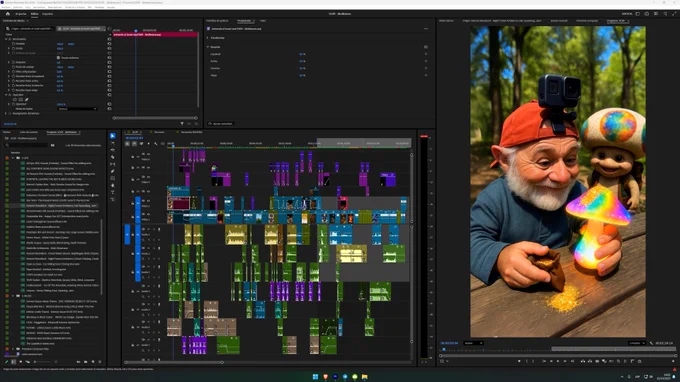Select the Type text tool
The height and width of the screenshot is (382, 680).
click(x=113, y=193)
